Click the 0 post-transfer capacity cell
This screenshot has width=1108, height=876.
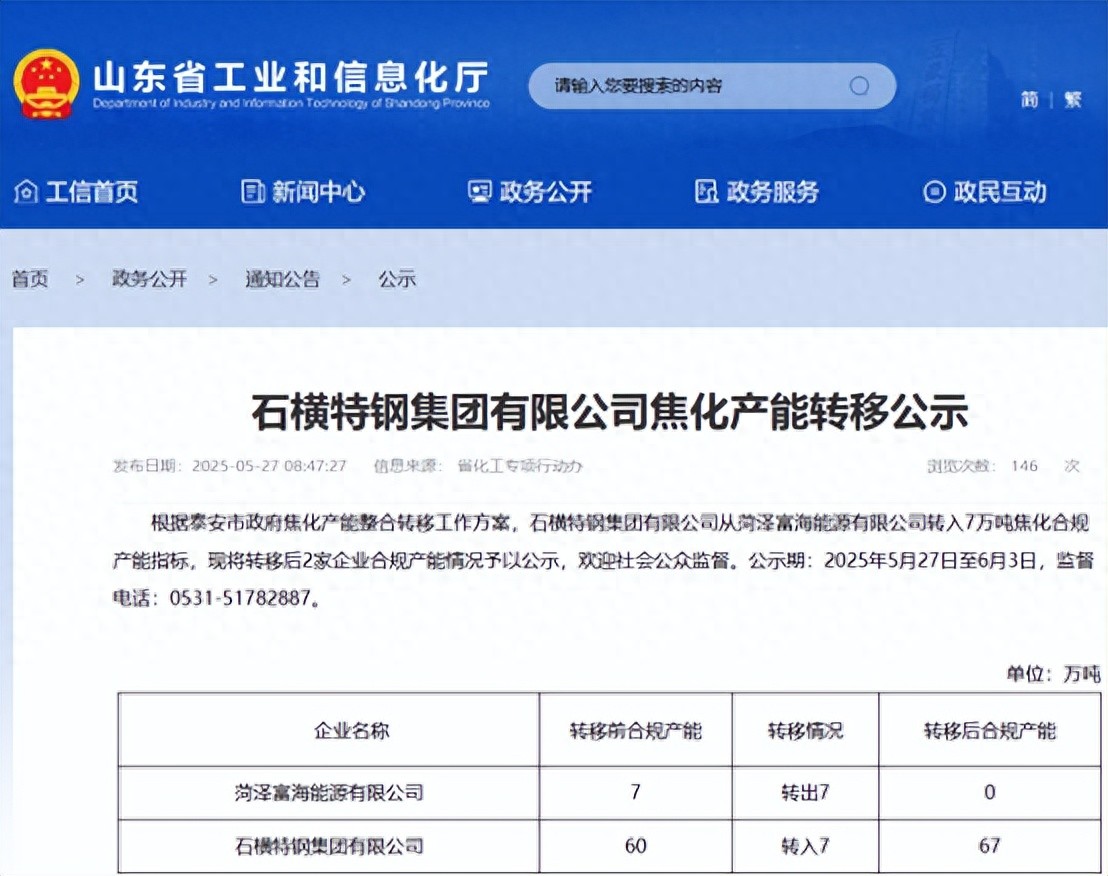pyautogui.click(x=989, y=793)
